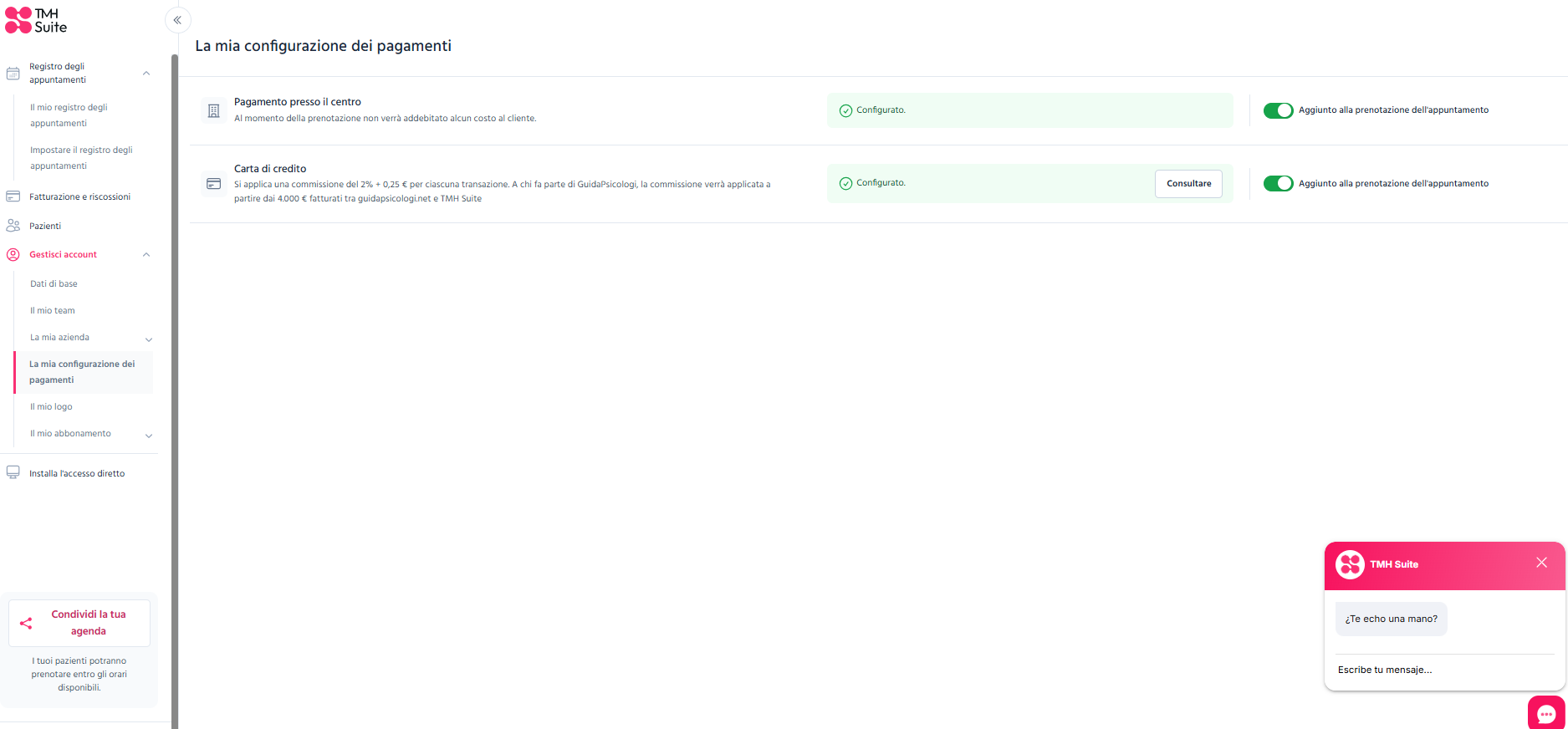This screenshot has height=729, width=1568.
Task: Click the check icon in Pagamento presso il centro status
Action: (845, 110)
